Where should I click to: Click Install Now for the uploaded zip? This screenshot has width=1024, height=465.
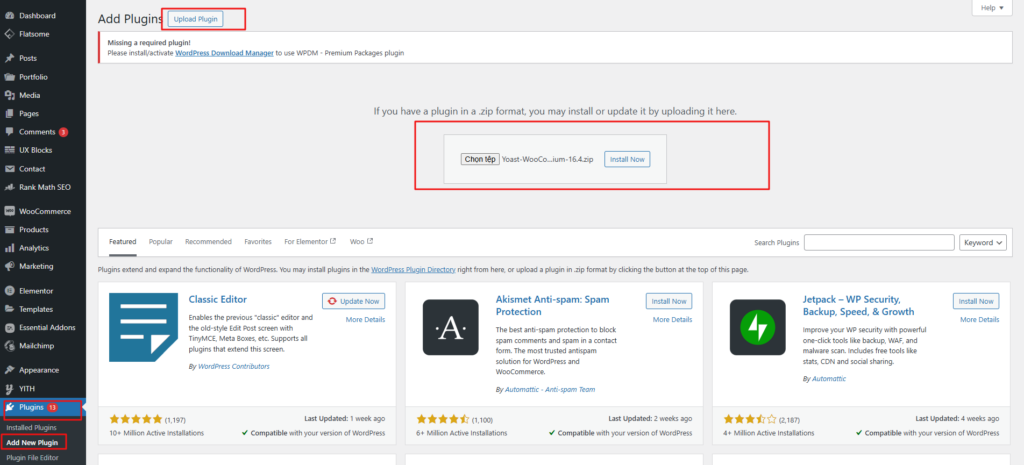[x=627, y=159]
